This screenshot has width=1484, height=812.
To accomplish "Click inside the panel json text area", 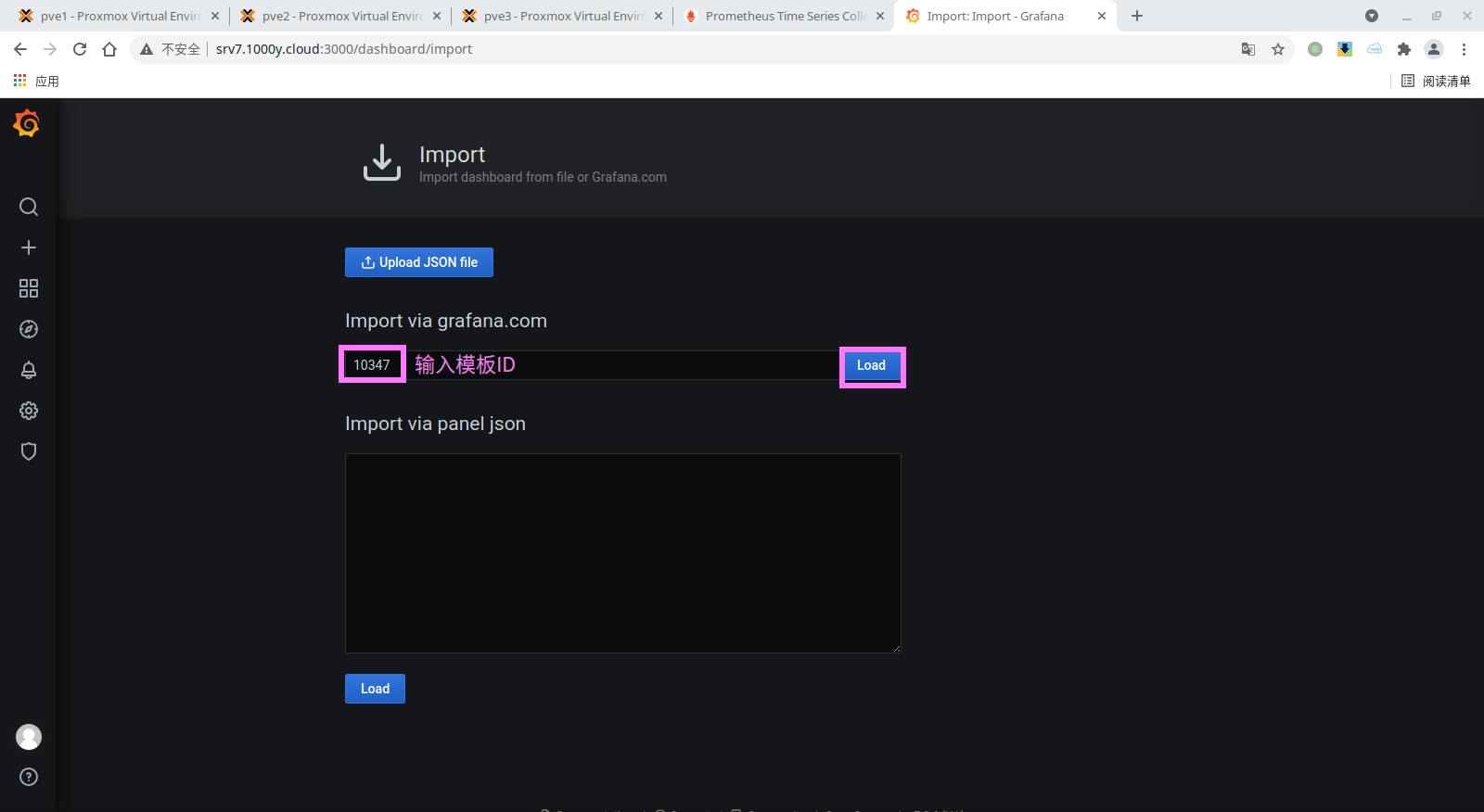I will pyautogui.click(x=622, y=553).
